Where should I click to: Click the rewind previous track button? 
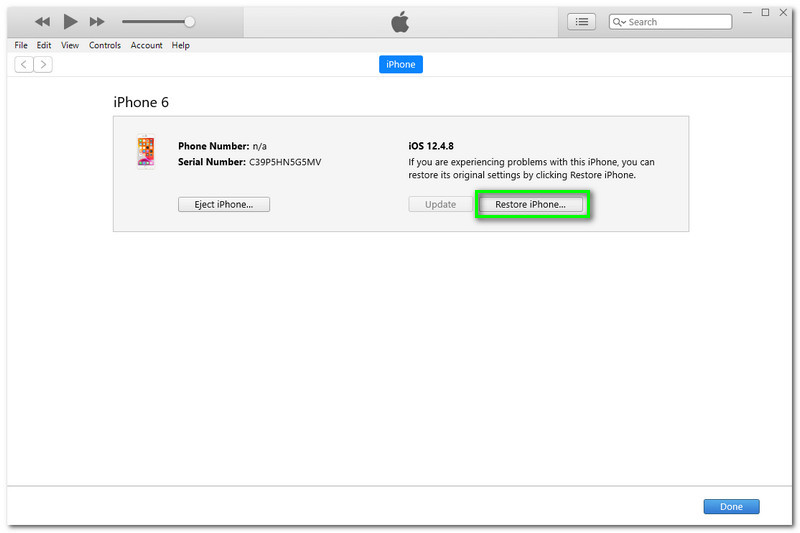click(x=42, y=21)
